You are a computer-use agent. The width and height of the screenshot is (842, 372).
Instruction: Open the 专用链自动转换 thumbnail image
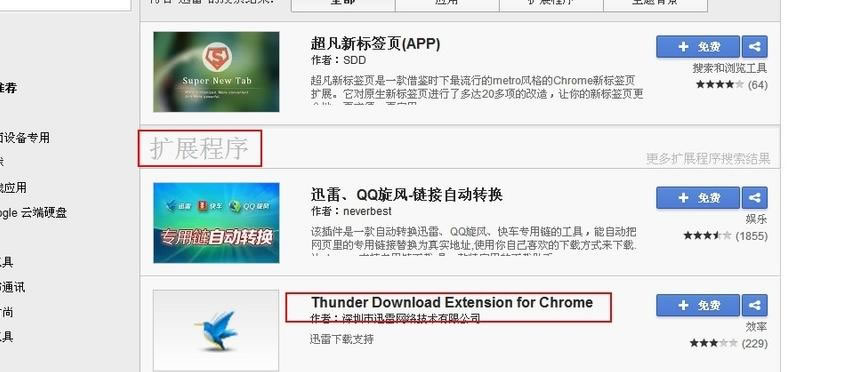pyautogui.click(x=216, y=223)
